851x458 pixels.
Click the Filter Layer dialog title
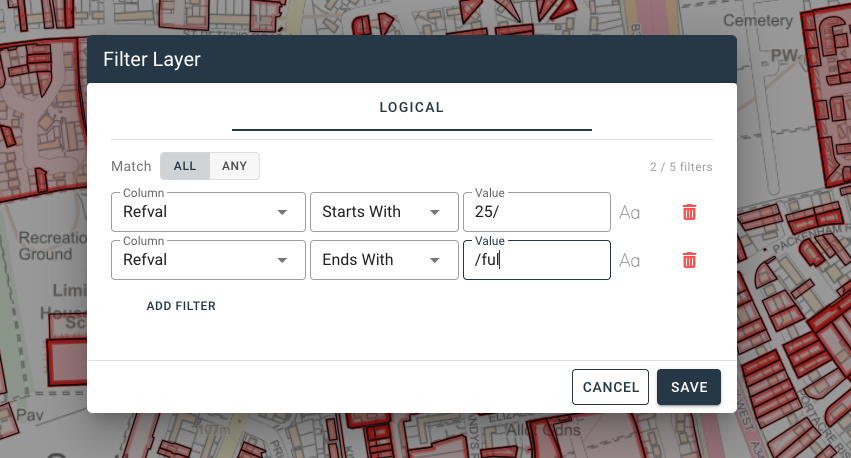click(152, 60)
